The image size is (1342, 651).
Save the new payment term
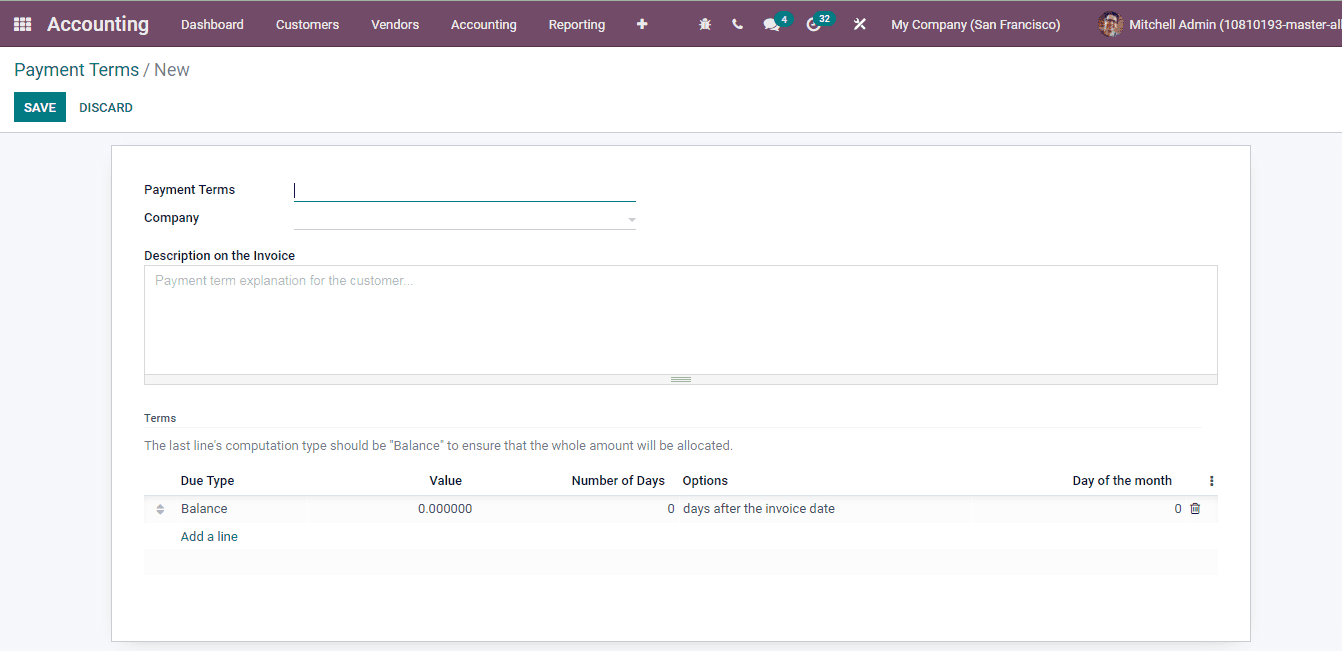tap(39, 106)
